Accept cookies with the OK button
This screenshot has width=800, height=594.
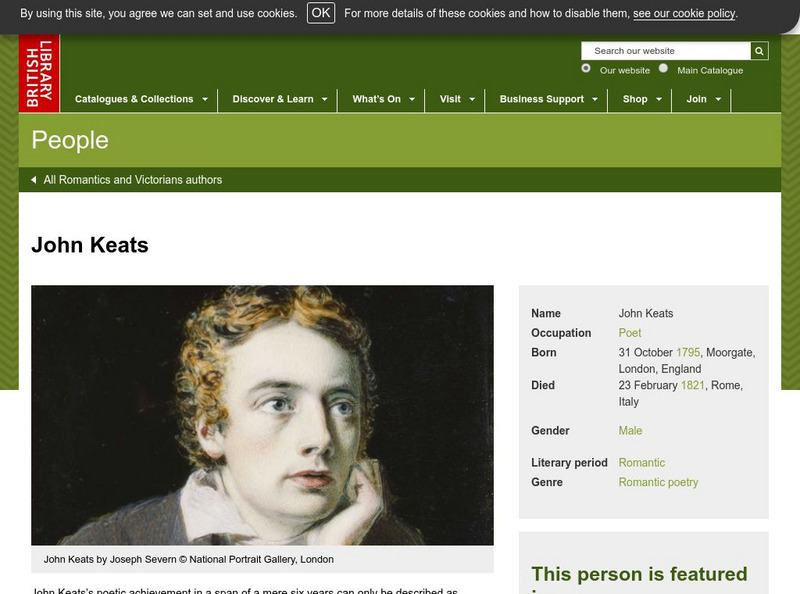321,13
